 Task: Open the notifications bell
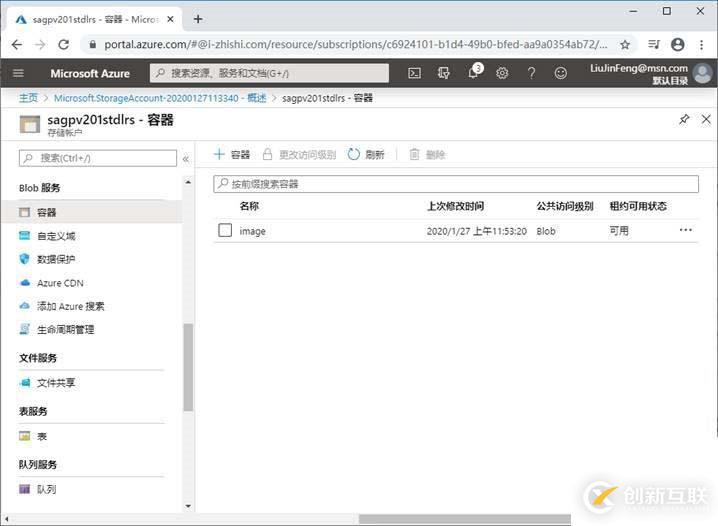pos(474,72)
